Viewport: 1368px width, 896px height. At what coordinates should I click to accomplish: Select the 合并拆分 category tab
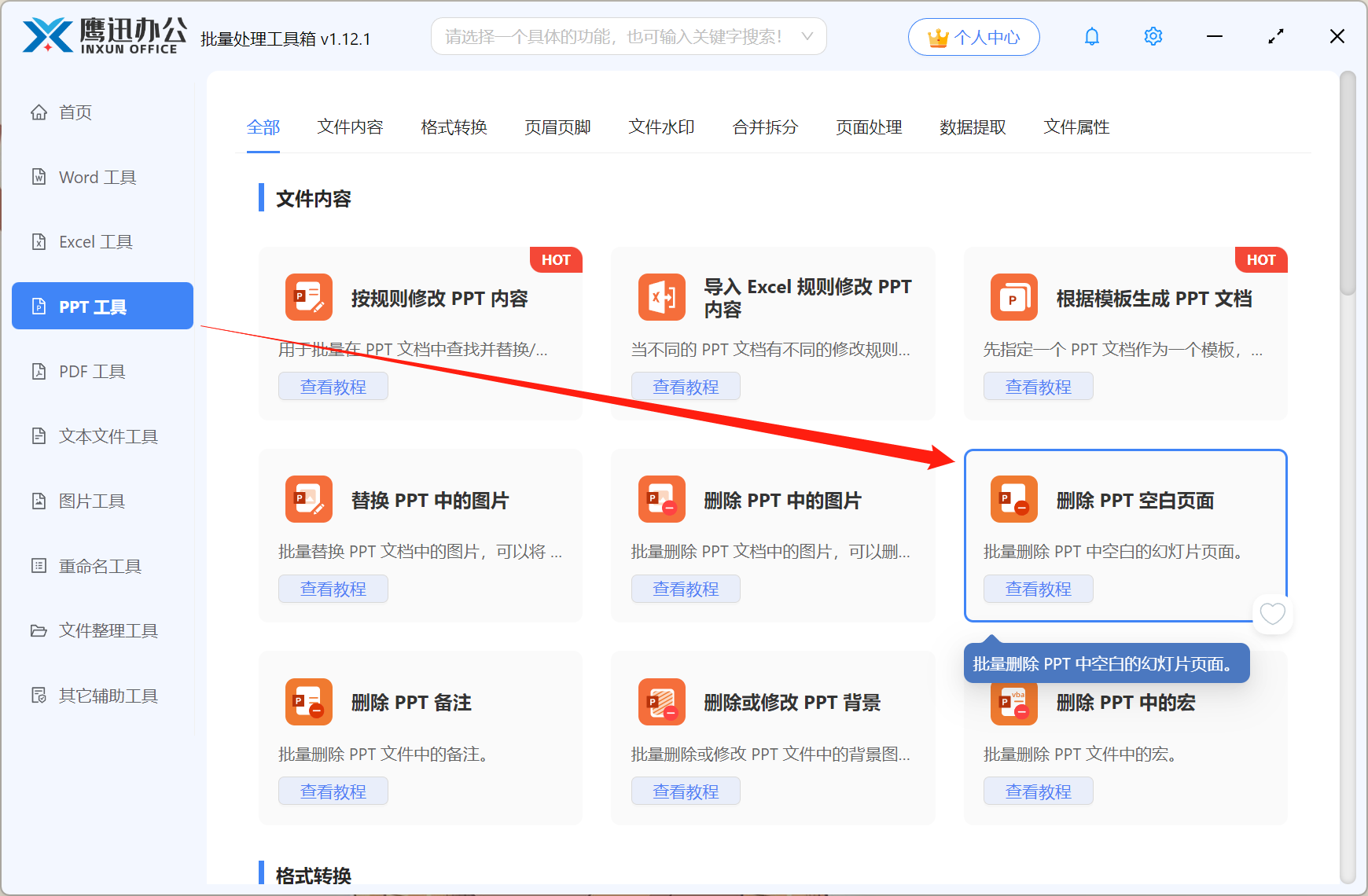pyautogui.click(x=763, y=127)
